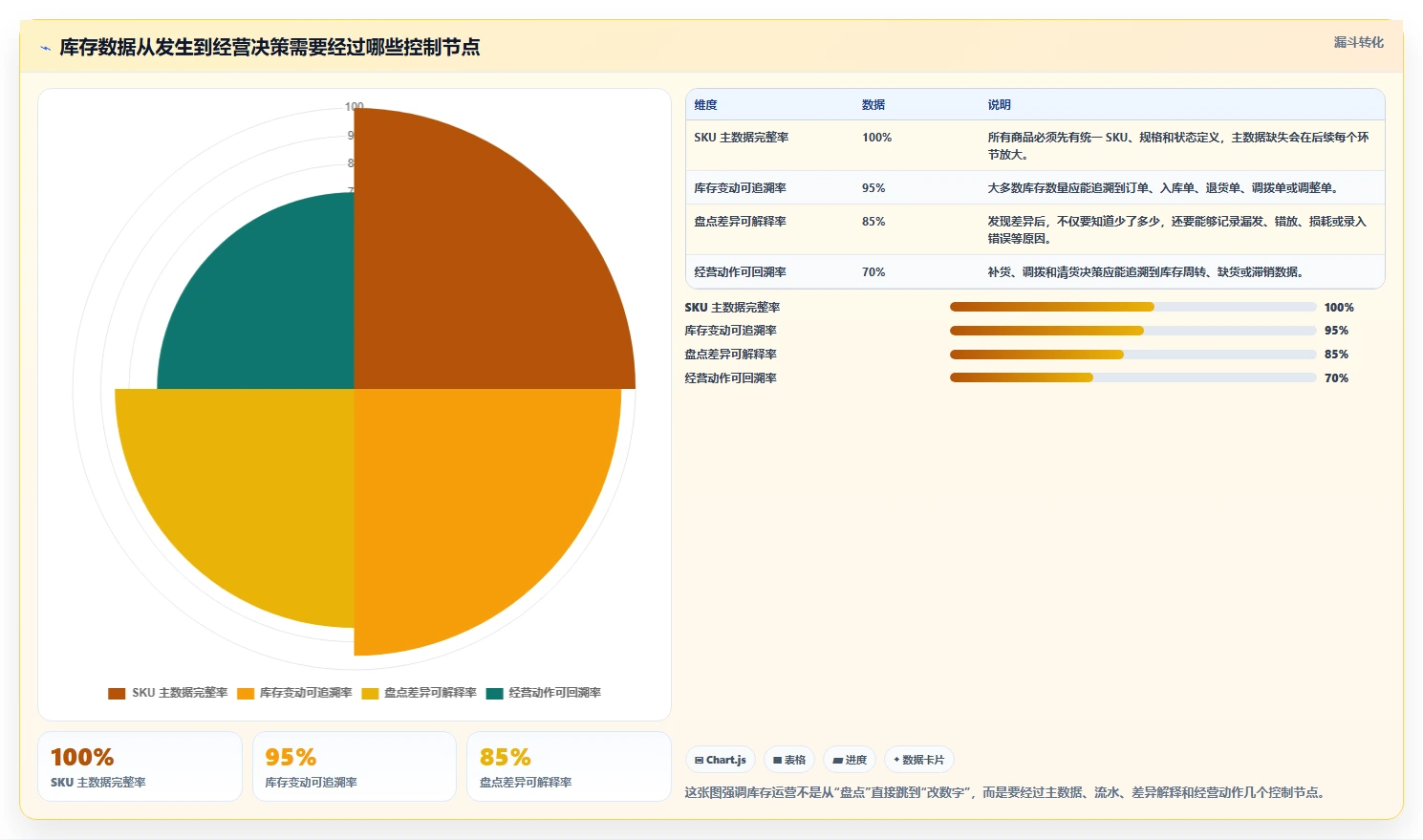Click the 100% SKU 主数据完整率 card
The width and height of the screenshot is (1423, 840).
pos(140,766)
